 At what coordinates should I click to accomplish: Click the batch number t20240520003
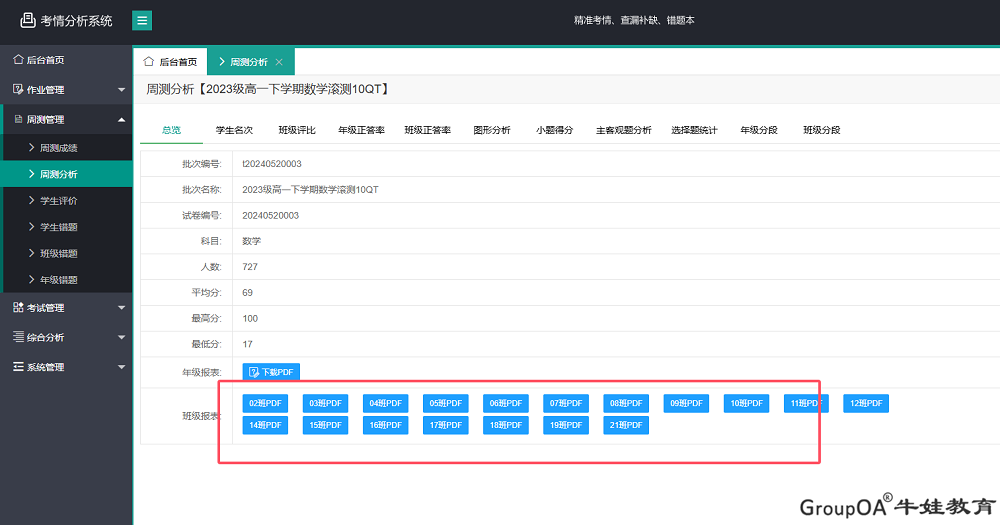coord(272,164)
